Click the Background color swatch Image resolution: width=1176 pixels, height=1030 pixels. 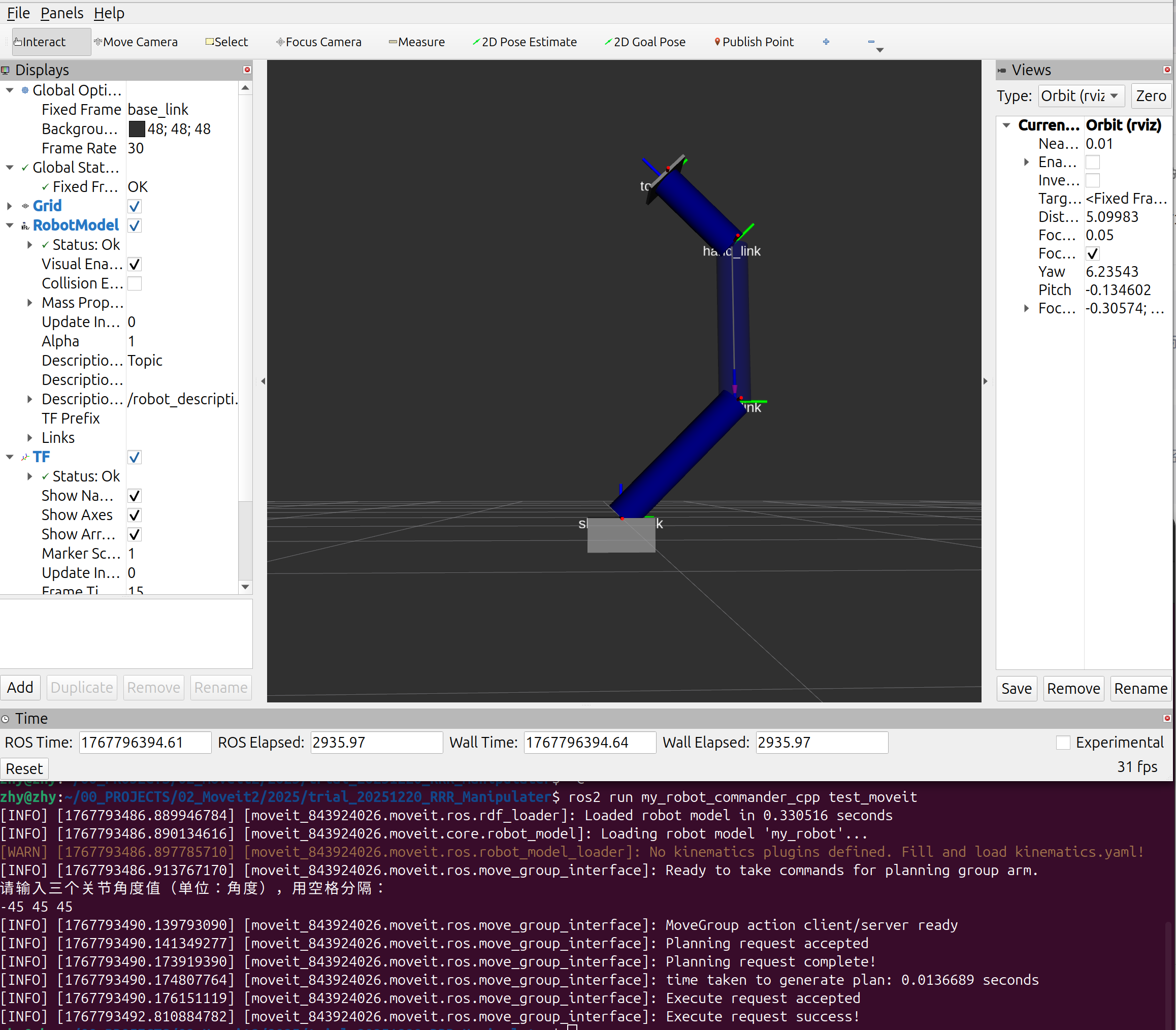click(x=137, y=130)
